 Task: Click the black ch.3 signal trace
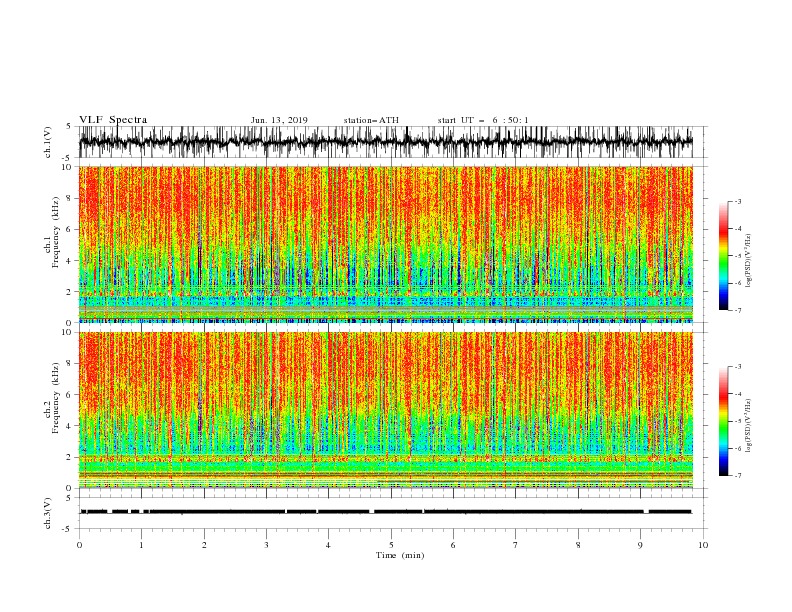coord(386,512)
